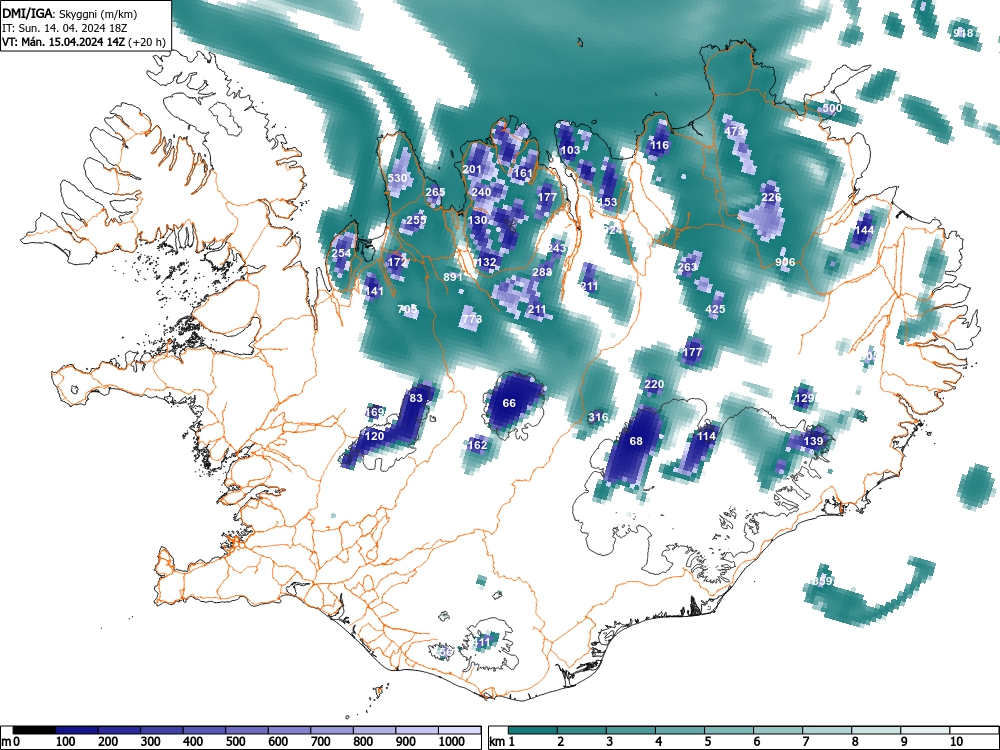This screenshot has width=1000, height=750.
Task: Click the 162 visibility label
Action: [477, 445]
